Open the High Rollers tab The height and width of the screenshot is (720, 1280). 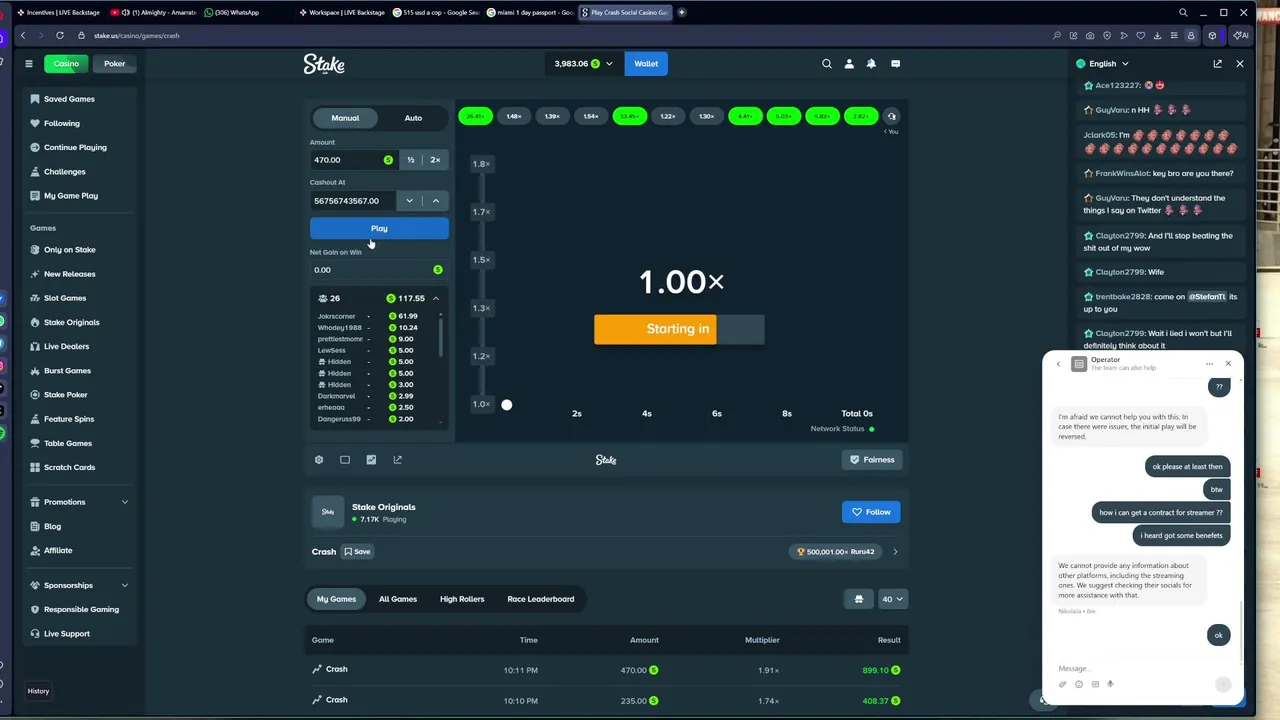462,599
